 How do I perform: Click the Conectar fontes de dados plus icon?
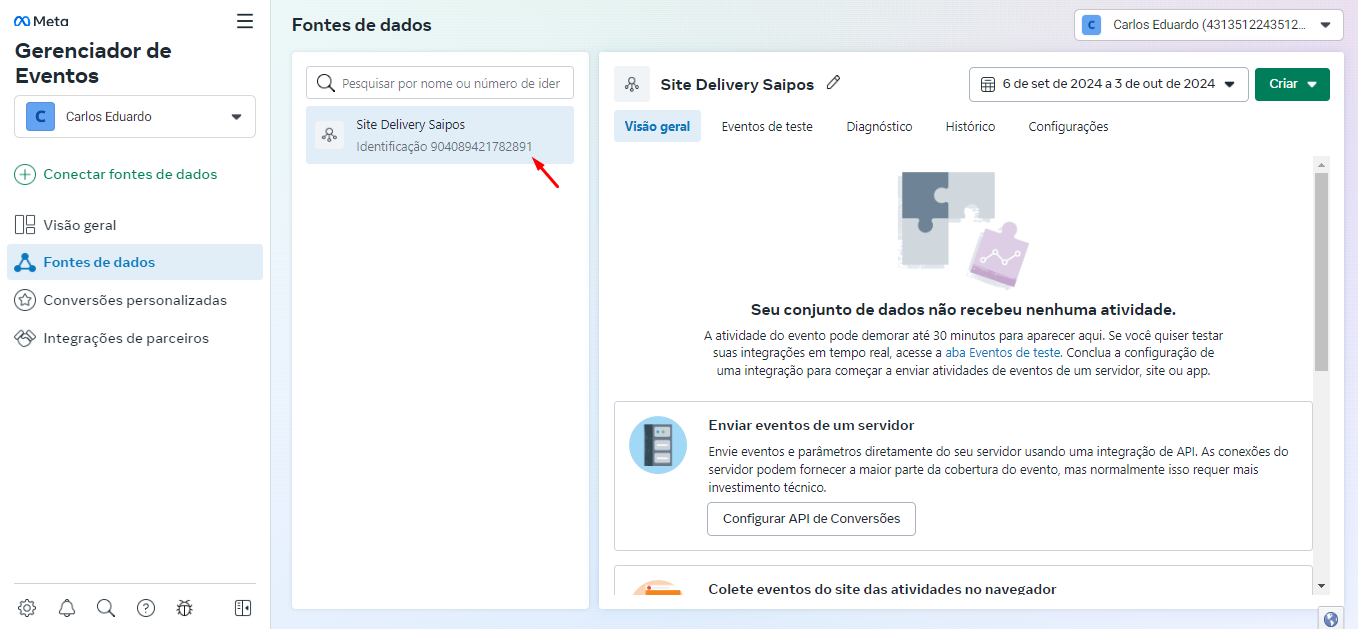click(x=25, y=175)
